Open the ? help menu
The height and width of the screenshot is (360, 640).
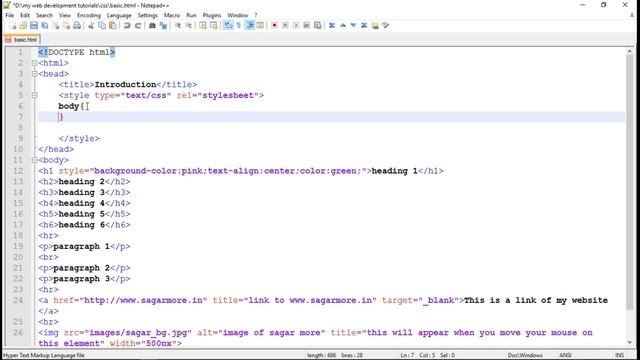pyautogui.click(x=256, y=15)
